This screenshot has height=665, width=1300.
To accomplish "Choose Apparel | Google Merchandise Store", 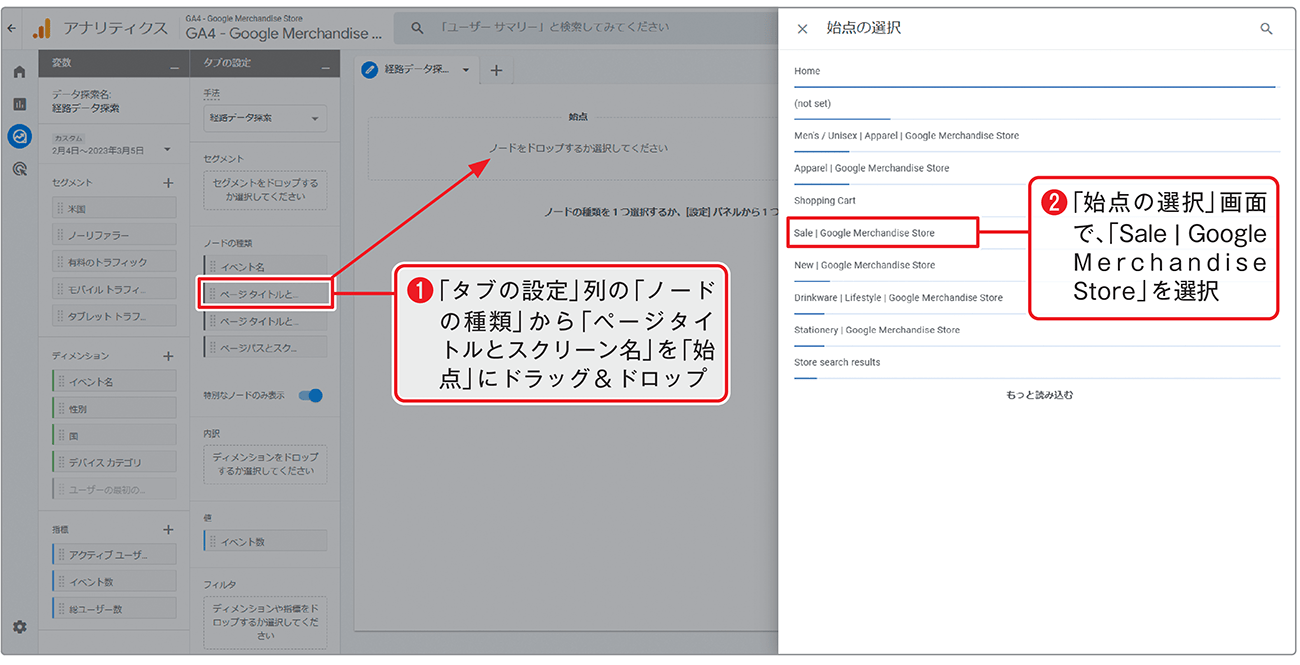I will click(1037, 169).
